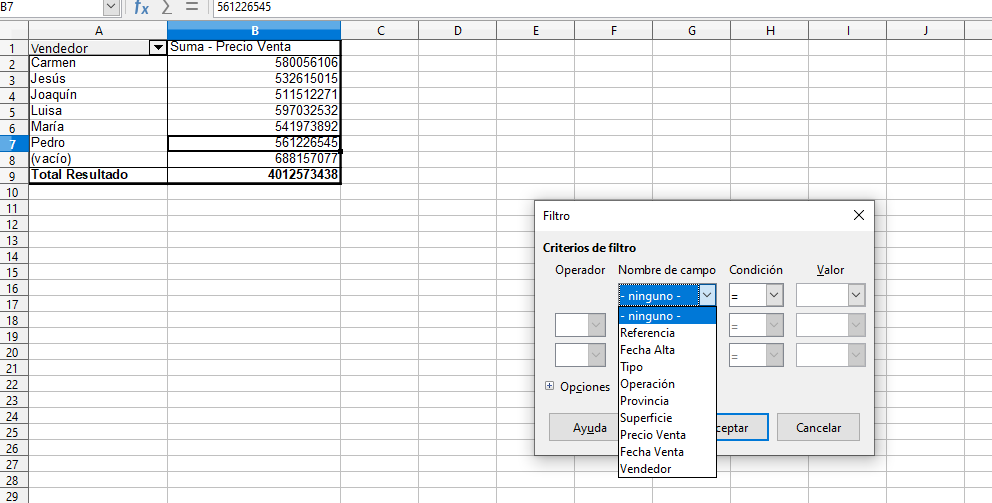Click the cell containing (vacío)
Screen dimensions: 992x503
click(x=98, y=159)
